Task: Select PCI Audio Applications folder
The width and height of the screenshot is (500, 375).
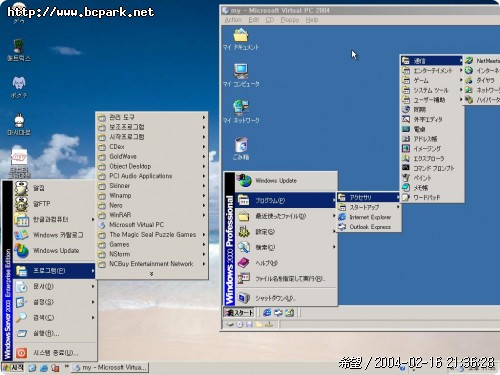Action: [152, 176]
